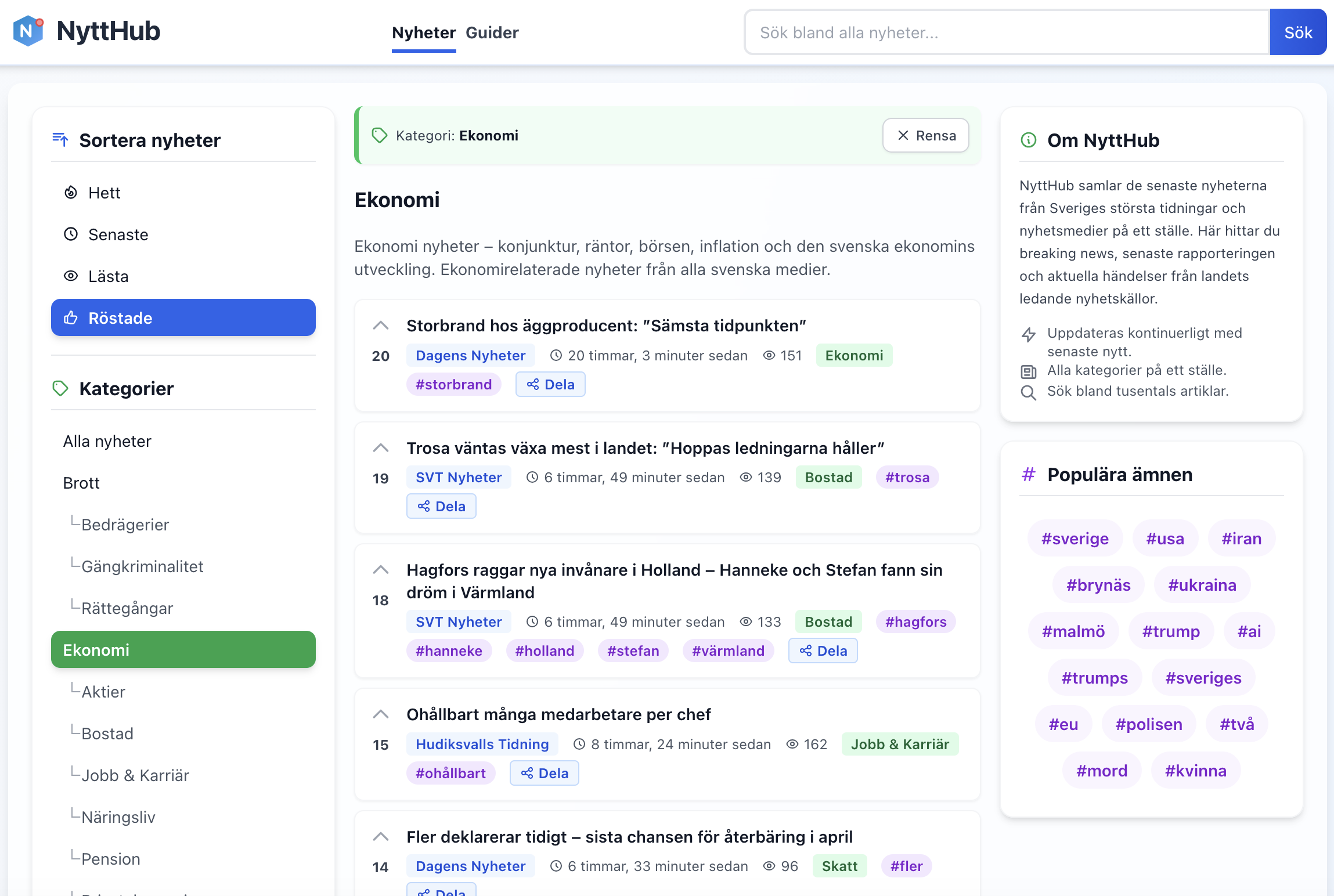Upvote the Trosa väntas växa article
Image resolution: width=1334 pixels, height=896 pixels.
pos(380,448)
